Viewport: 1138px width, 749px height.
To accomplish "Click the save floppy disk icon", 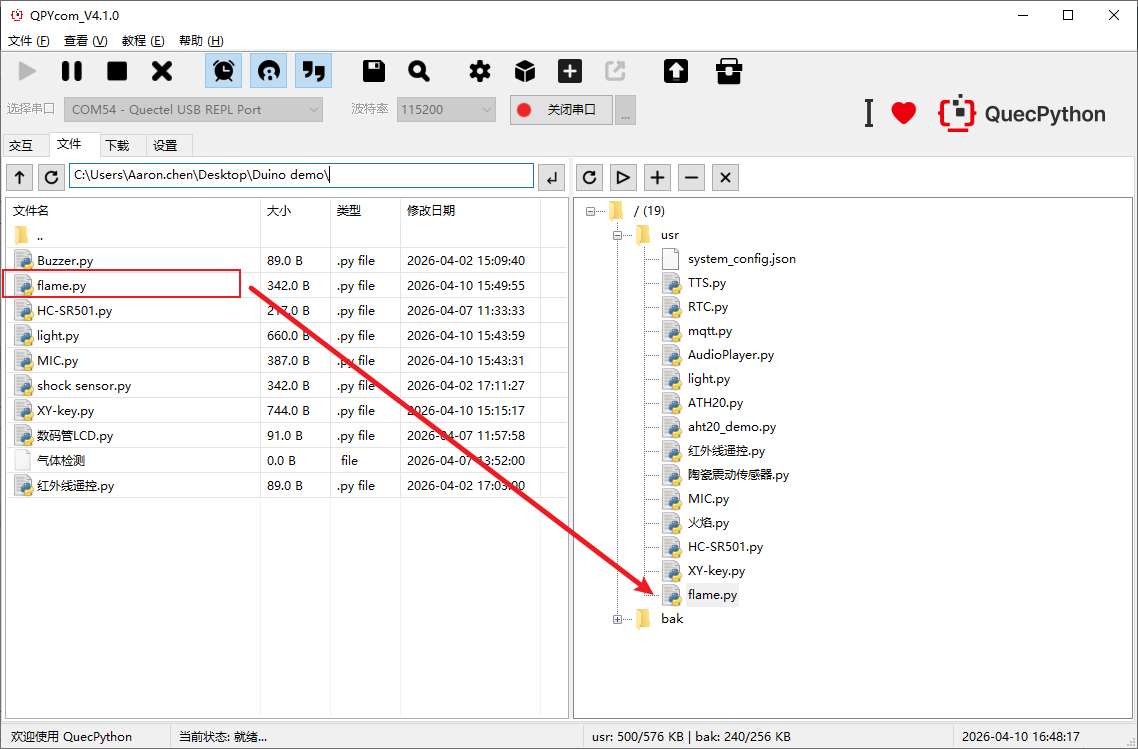I will click(x=374, y=71).
